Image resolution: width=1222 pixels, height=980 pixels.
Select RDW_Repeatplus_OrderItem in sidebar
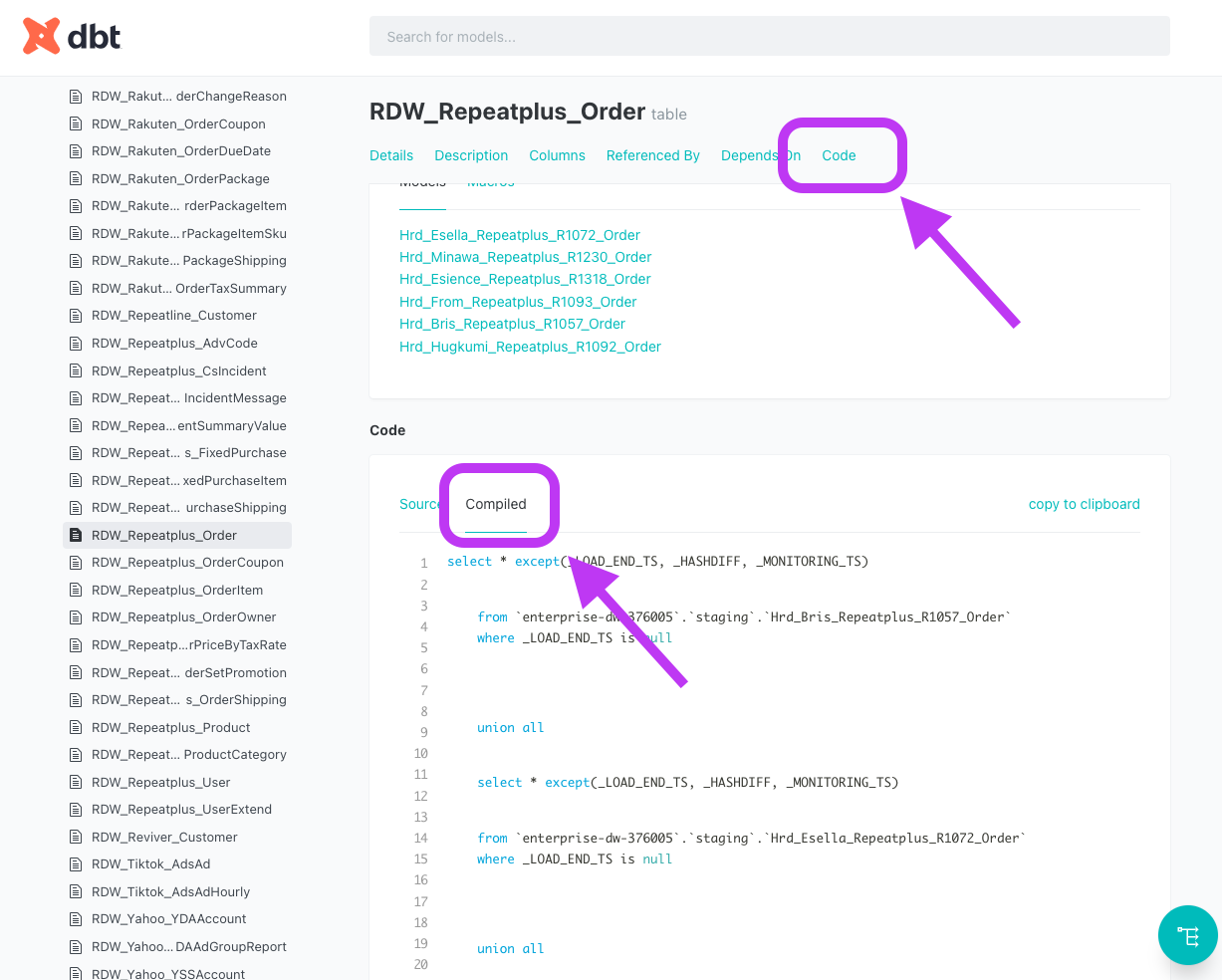pyautogui.click(x=177, y=591)
